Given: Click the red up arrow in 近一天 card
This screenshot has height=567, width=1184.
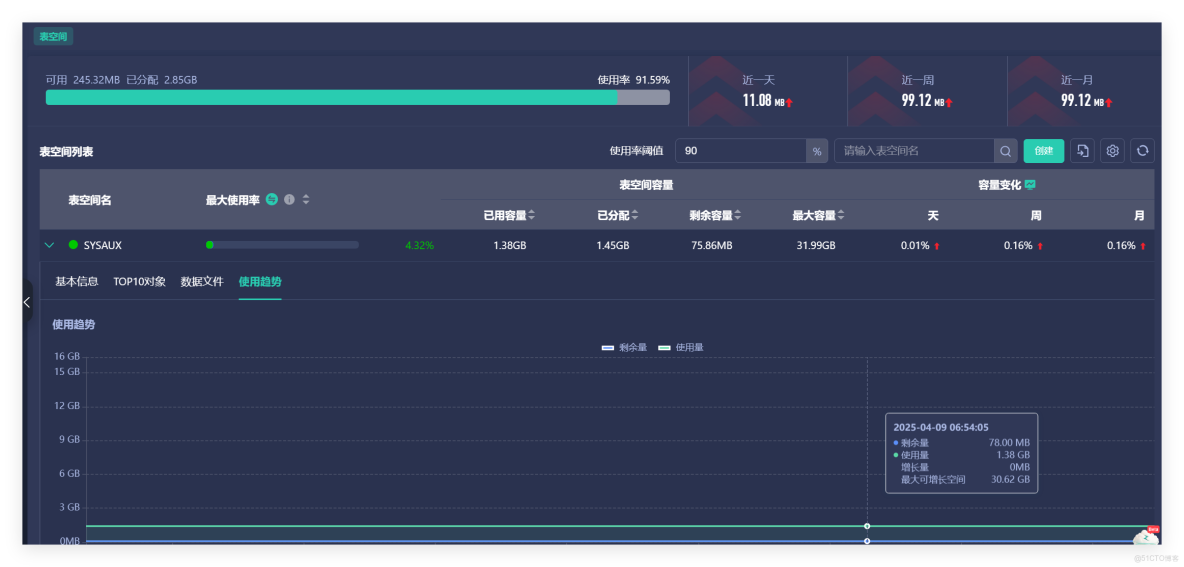Looking at the screenshot, I should tap(788, 103).
